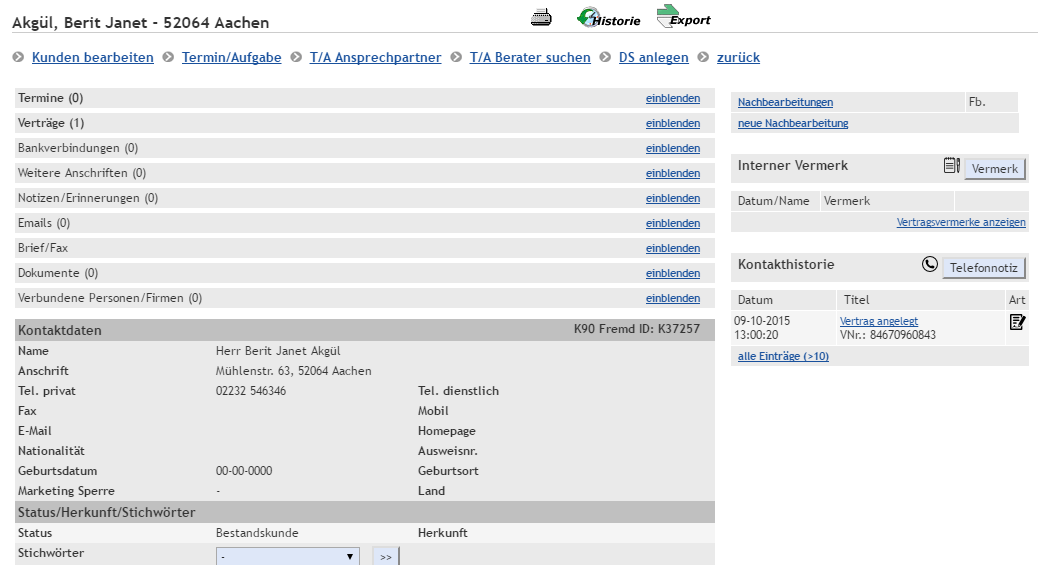Open the Vertrag angelegt entry link
Viewport: 1038px width, 565px height.
pos(878,321)
